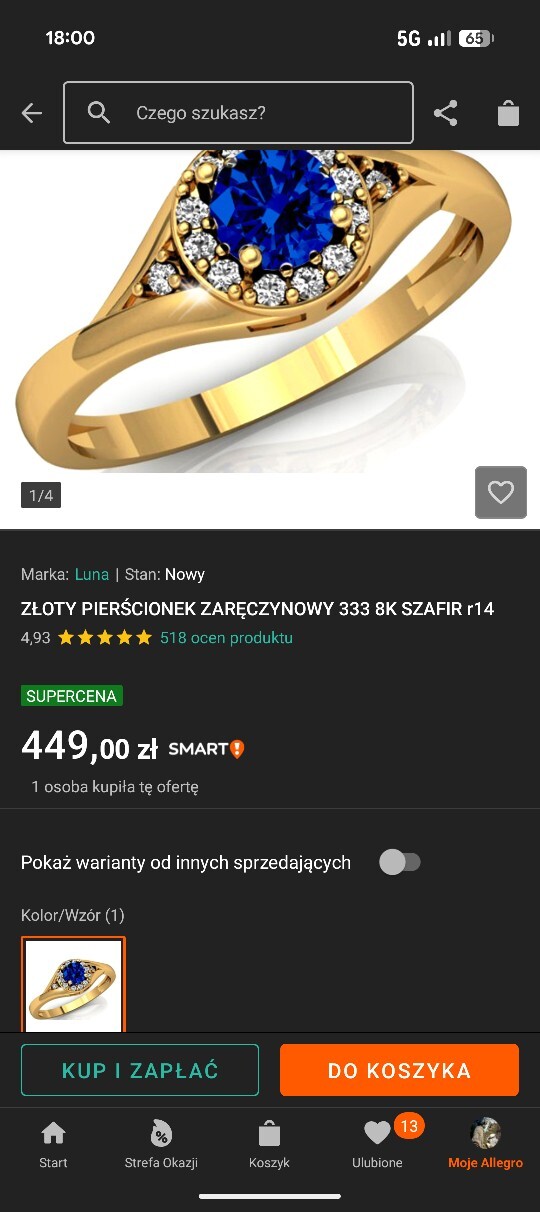
Task: Click the KUP I ZAPŁAĆ button
Action: (140, 1070)
